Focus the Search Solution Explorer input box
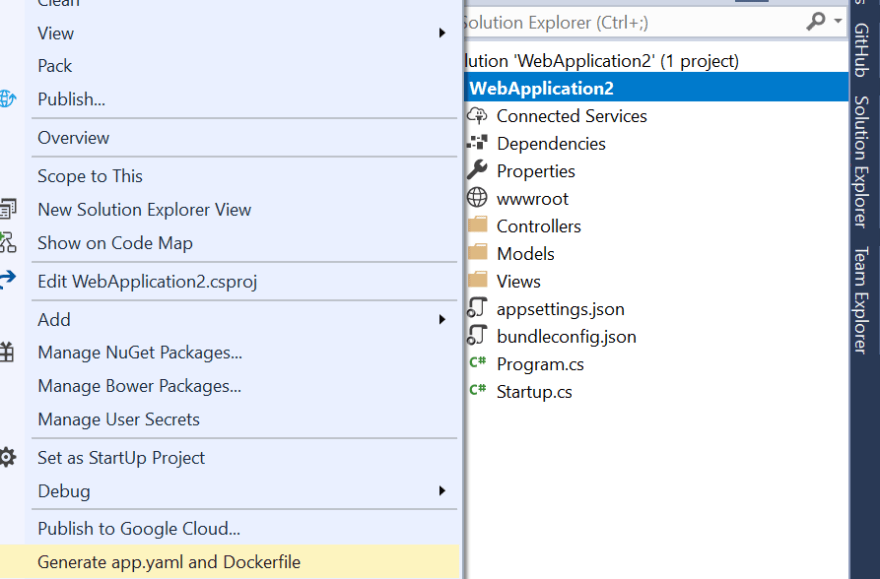This screenshot has width=880, height=579. [633, 22]
